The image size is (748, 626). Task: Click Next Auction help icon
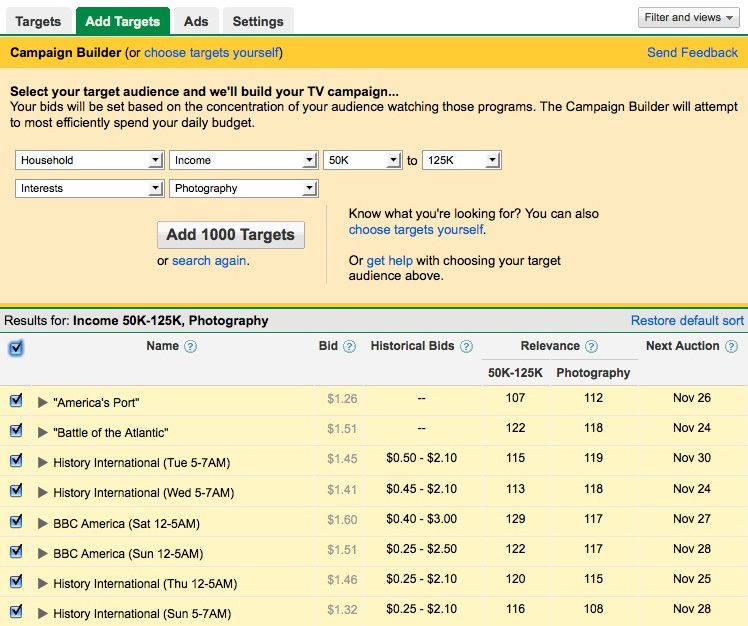[731, 347]
